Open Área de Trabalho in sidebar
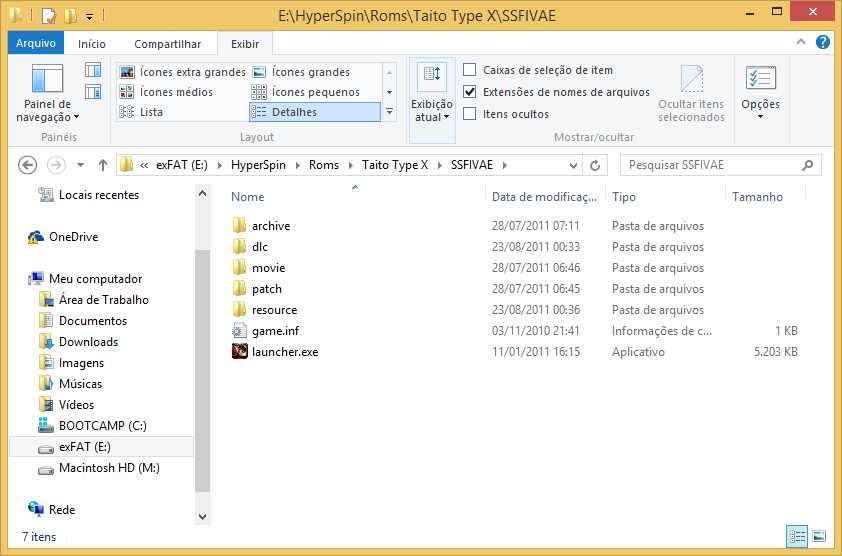 click(x=95, y=299)
